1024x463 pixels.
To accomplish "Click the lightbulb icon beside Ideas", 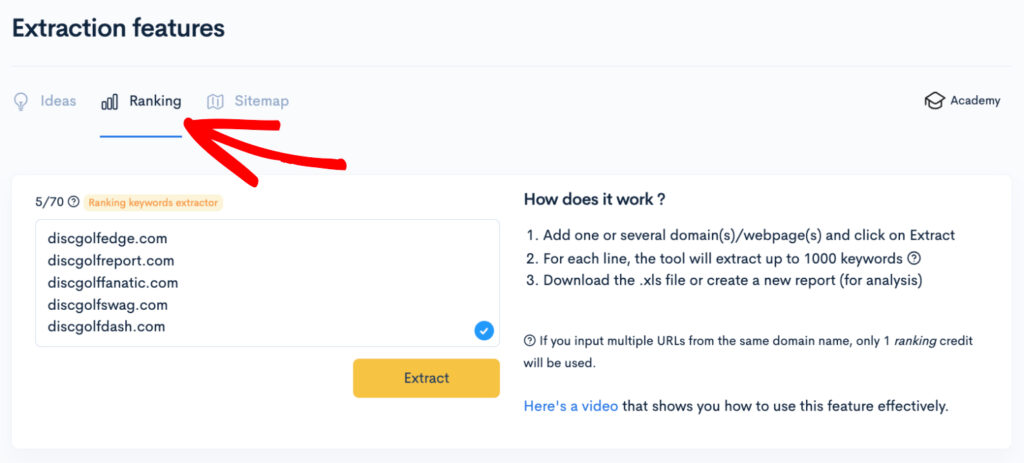I will click(x=20, y=101).
